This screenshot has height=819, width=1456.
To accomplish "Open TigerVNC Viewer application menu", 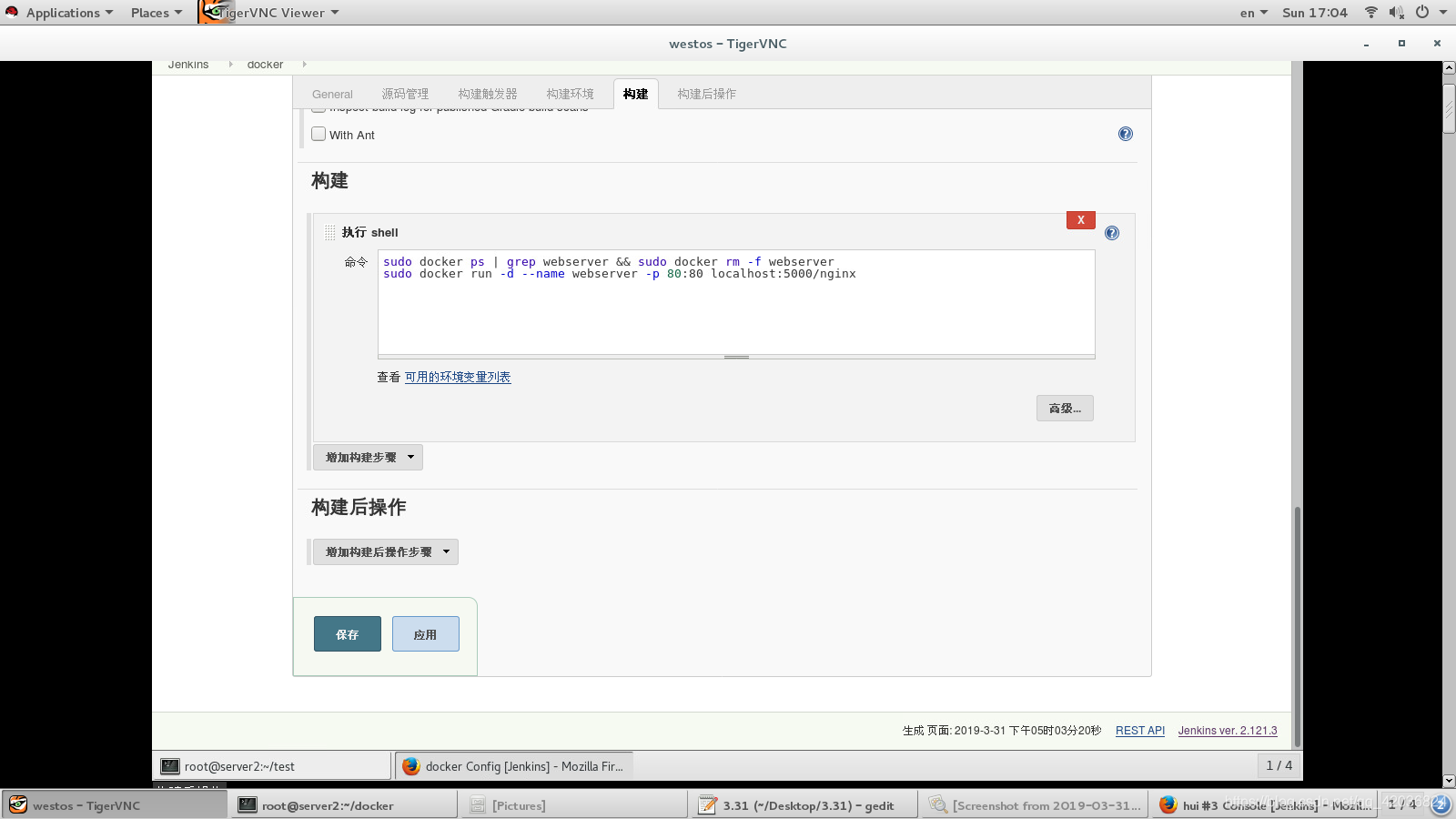I will [269, 13].
